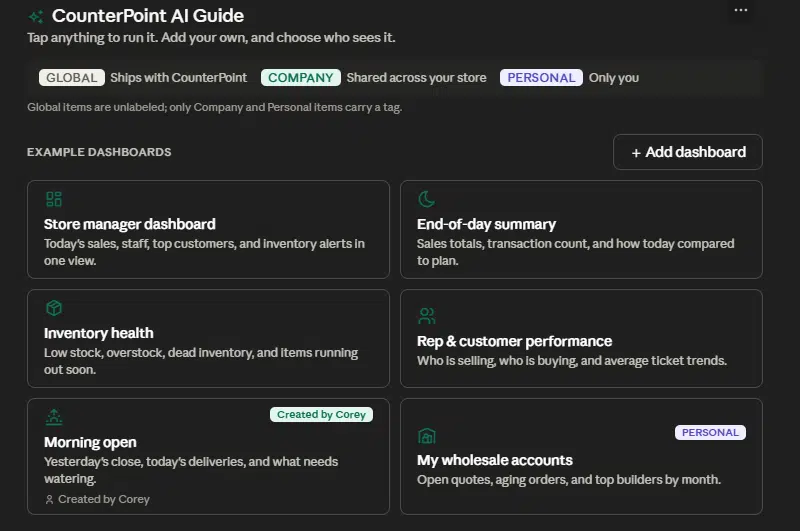
Task: Open the Inventory health card
Action: pos(208,339)
